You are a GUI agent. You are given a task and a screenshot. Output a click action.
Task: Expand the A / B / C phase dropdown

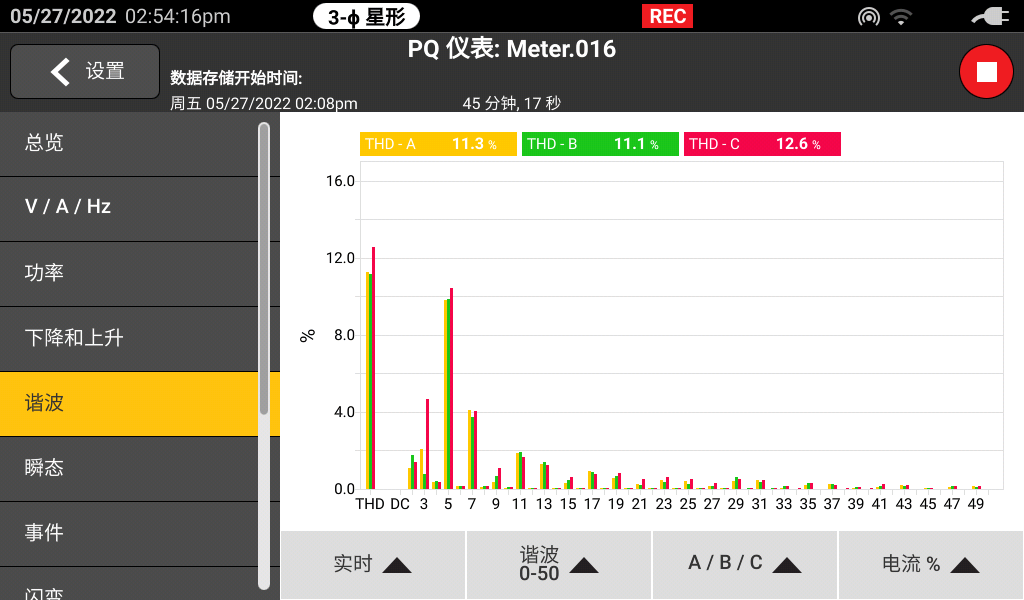click(744, 565)
